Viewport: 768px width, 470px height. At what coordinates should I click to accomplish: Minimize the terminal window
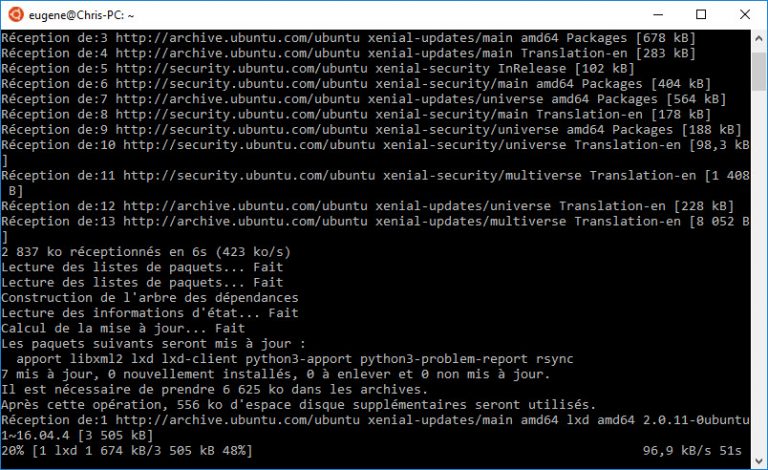pyautogui.click(x=656, y=15)
